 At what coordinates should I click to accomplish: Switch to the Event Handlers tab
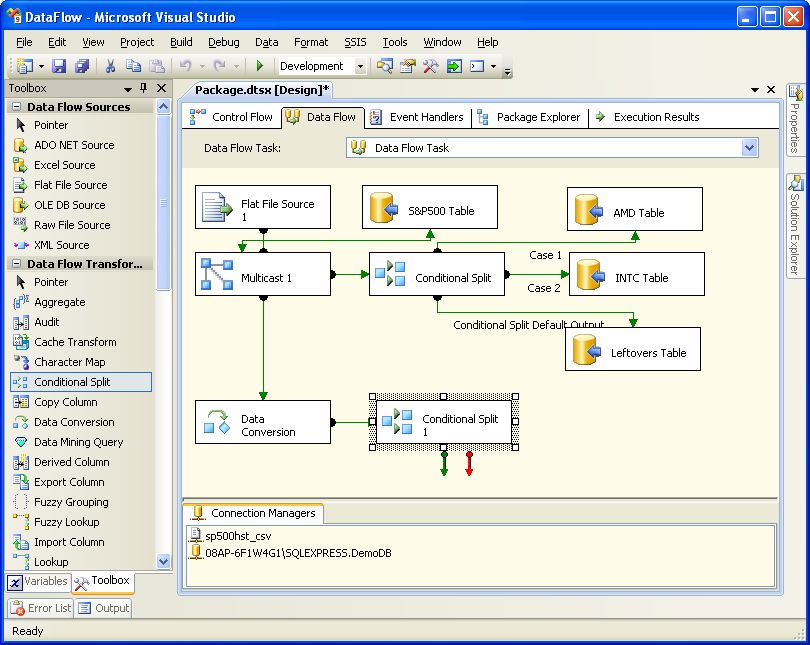point(417,117)
